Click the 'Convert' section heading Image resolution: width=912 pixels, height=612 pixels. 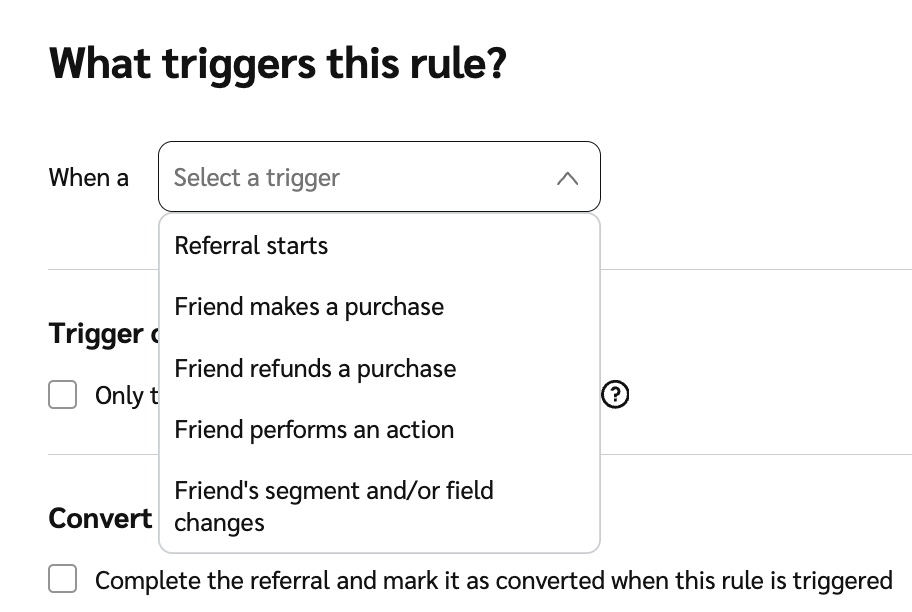pos(100,519)
